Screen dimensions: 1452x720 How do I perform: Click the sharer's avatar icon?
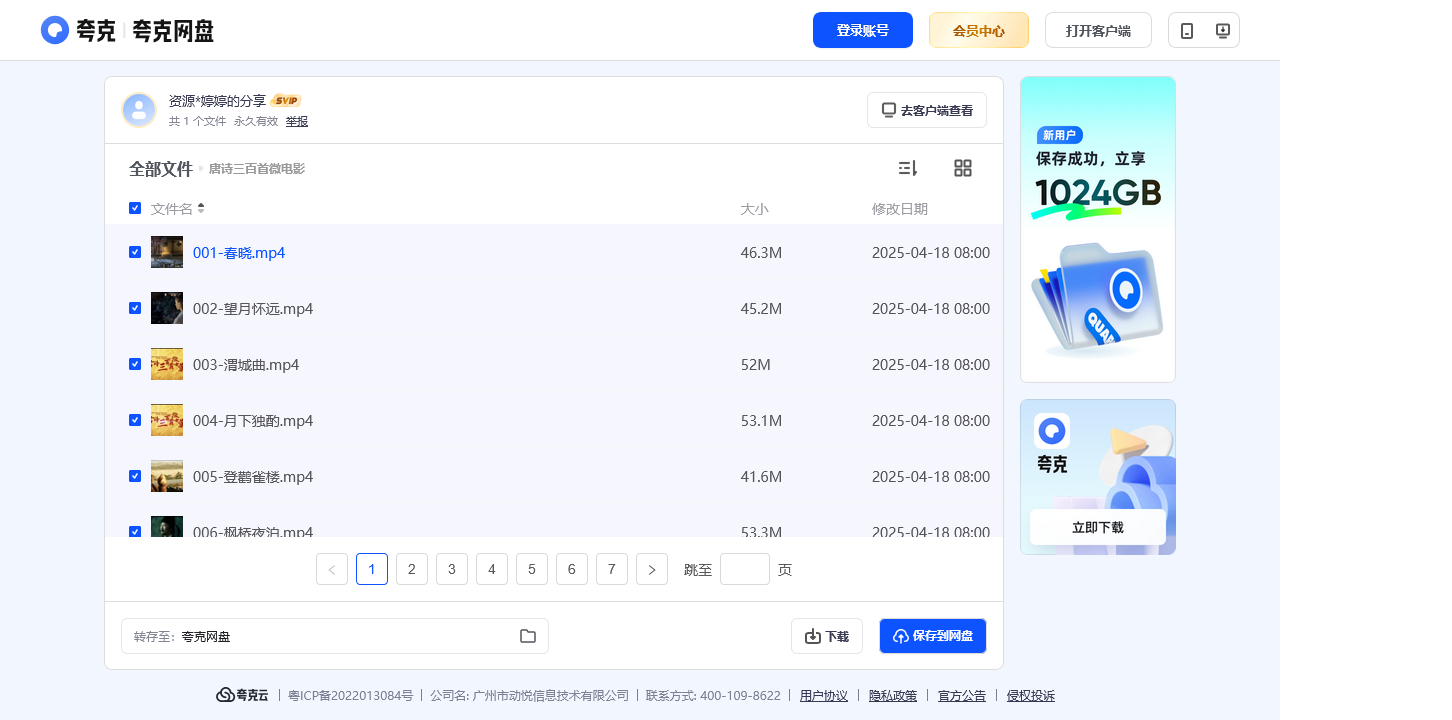(139, 110)
